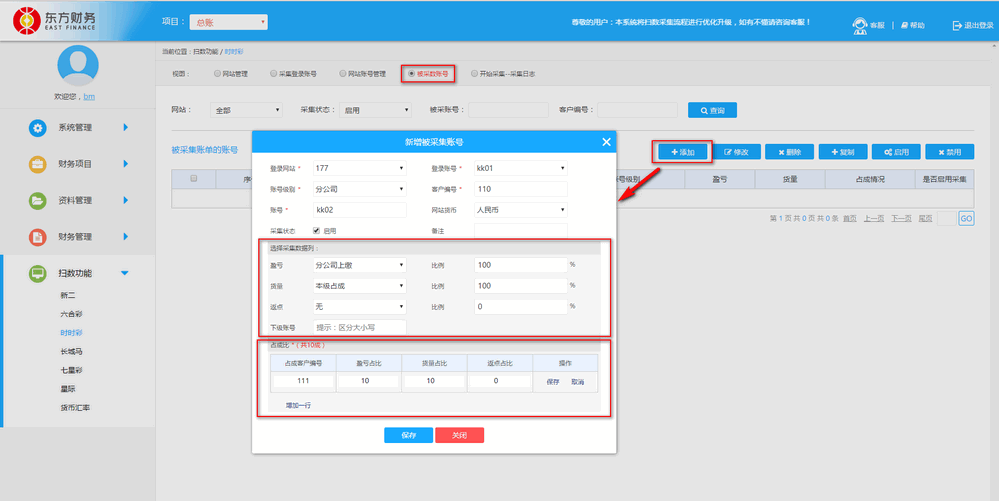This screenshot has height=501, width=999.
Task: Click the 财务项目 briefcase icon
Action: [x=37, y=164]
